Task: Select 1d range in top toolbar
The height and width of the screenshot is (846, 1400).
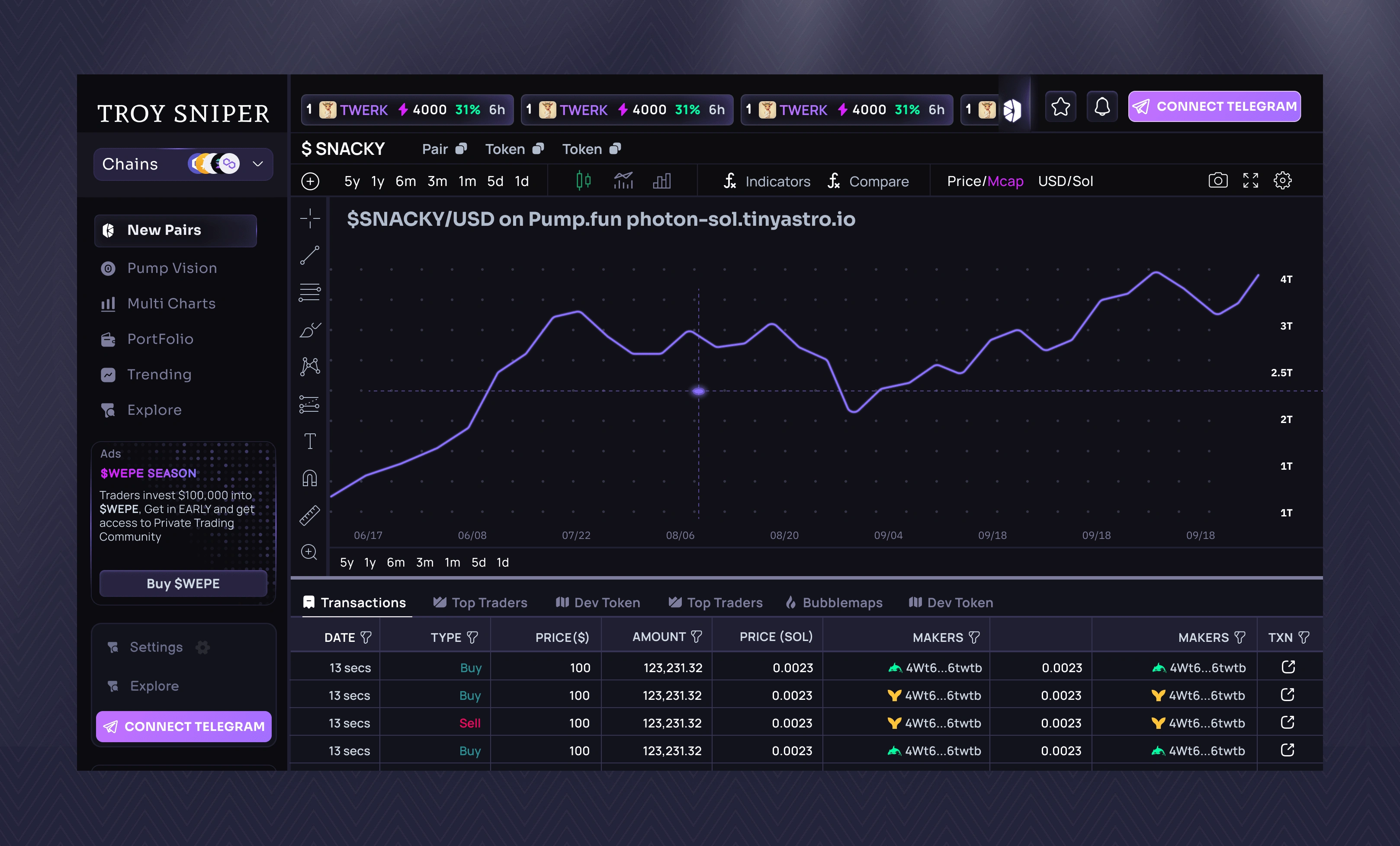Action: point(522,181)
